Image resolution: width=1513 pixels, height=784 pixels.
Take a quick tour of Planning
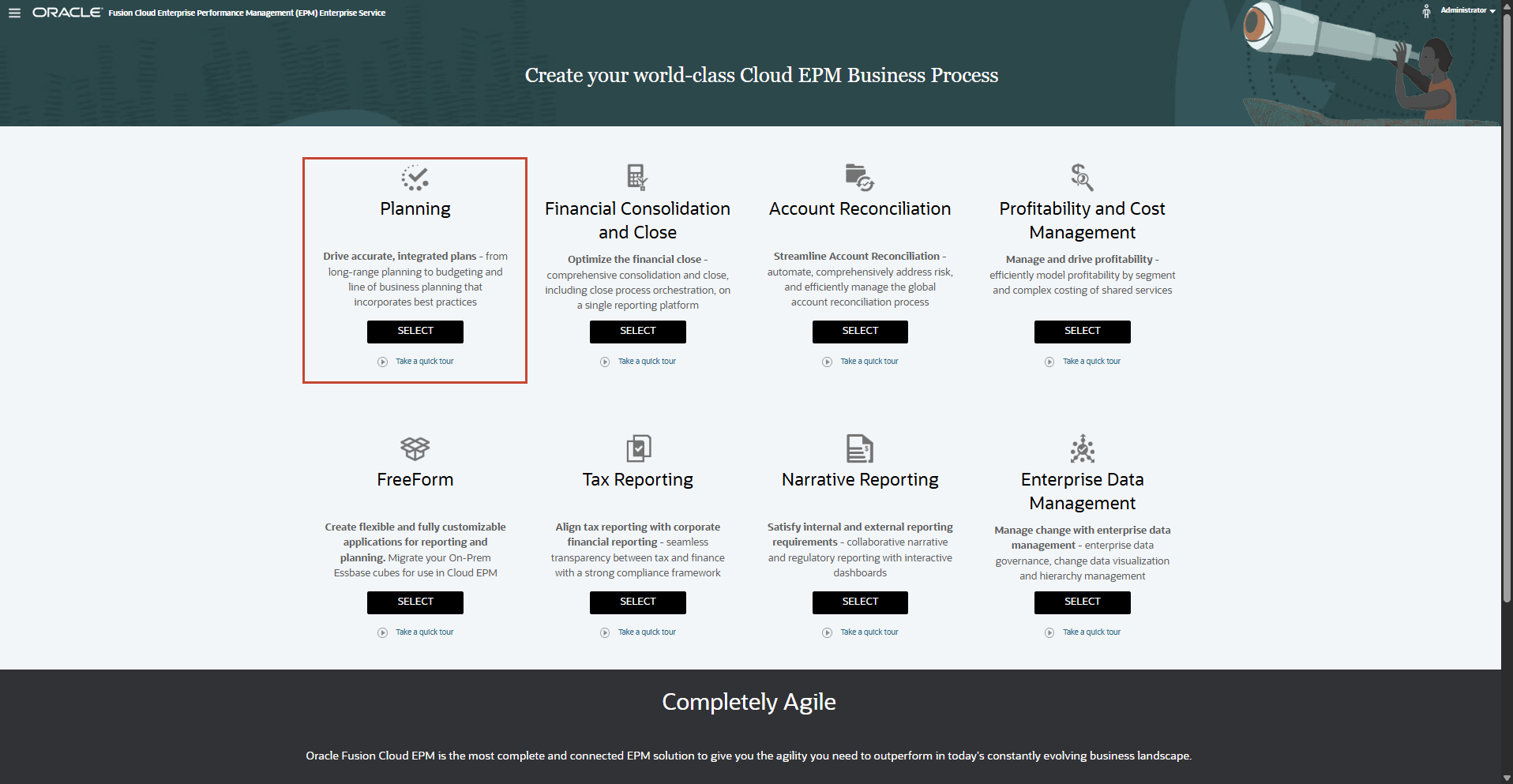pos(425,362)
